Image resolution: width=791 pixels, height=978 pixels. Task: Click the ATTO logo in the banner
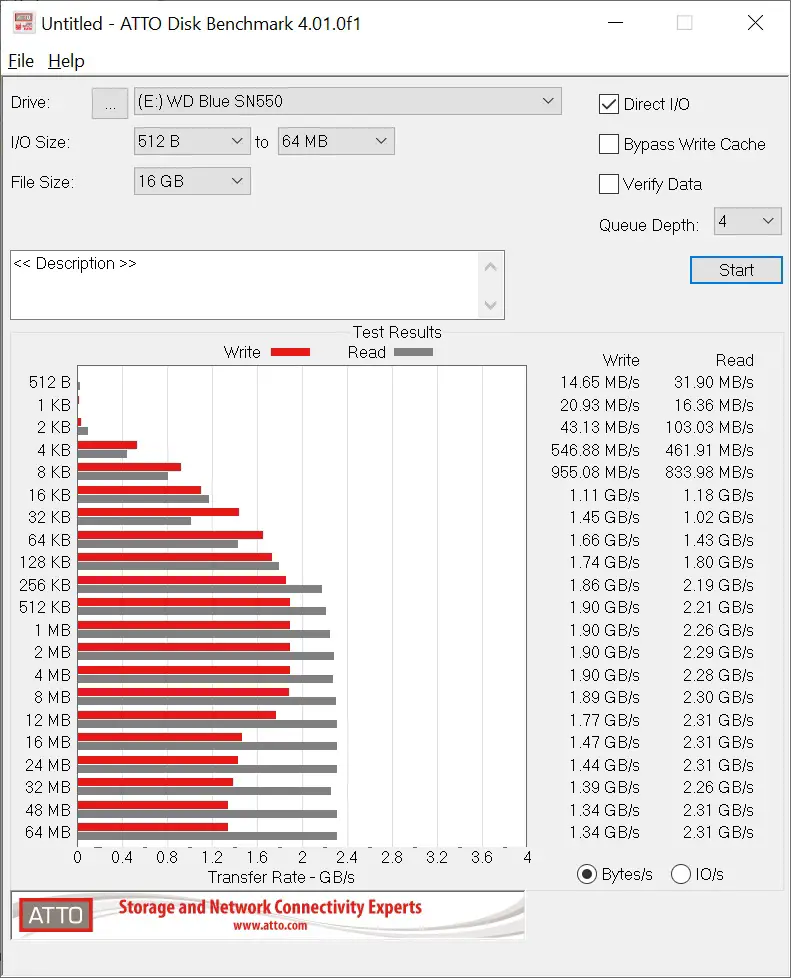(56, 915)
